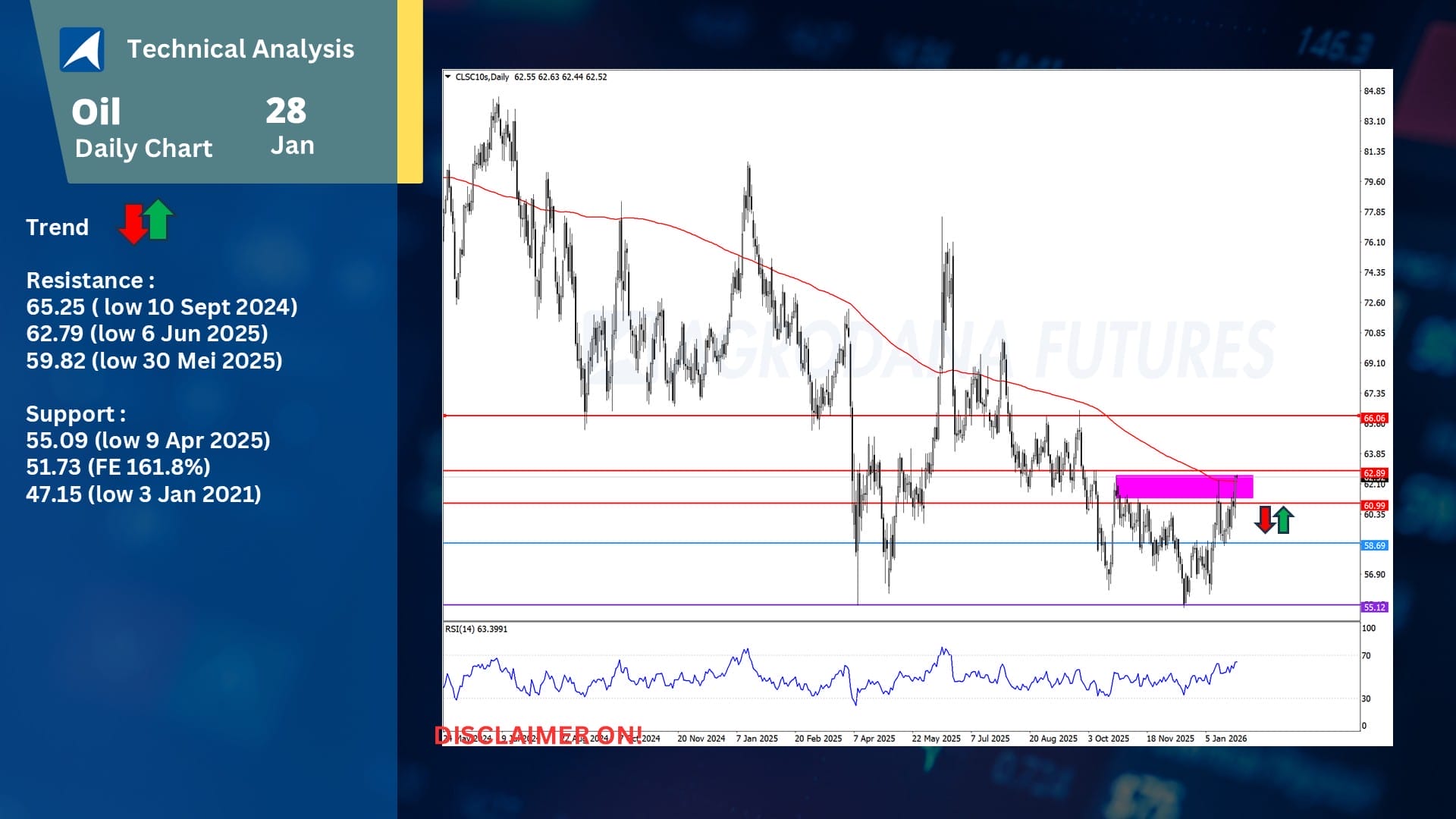Click the 7 Apr 2025 date marker
The width and height of the screenshot is (1456, 819).
coord(874,738)
